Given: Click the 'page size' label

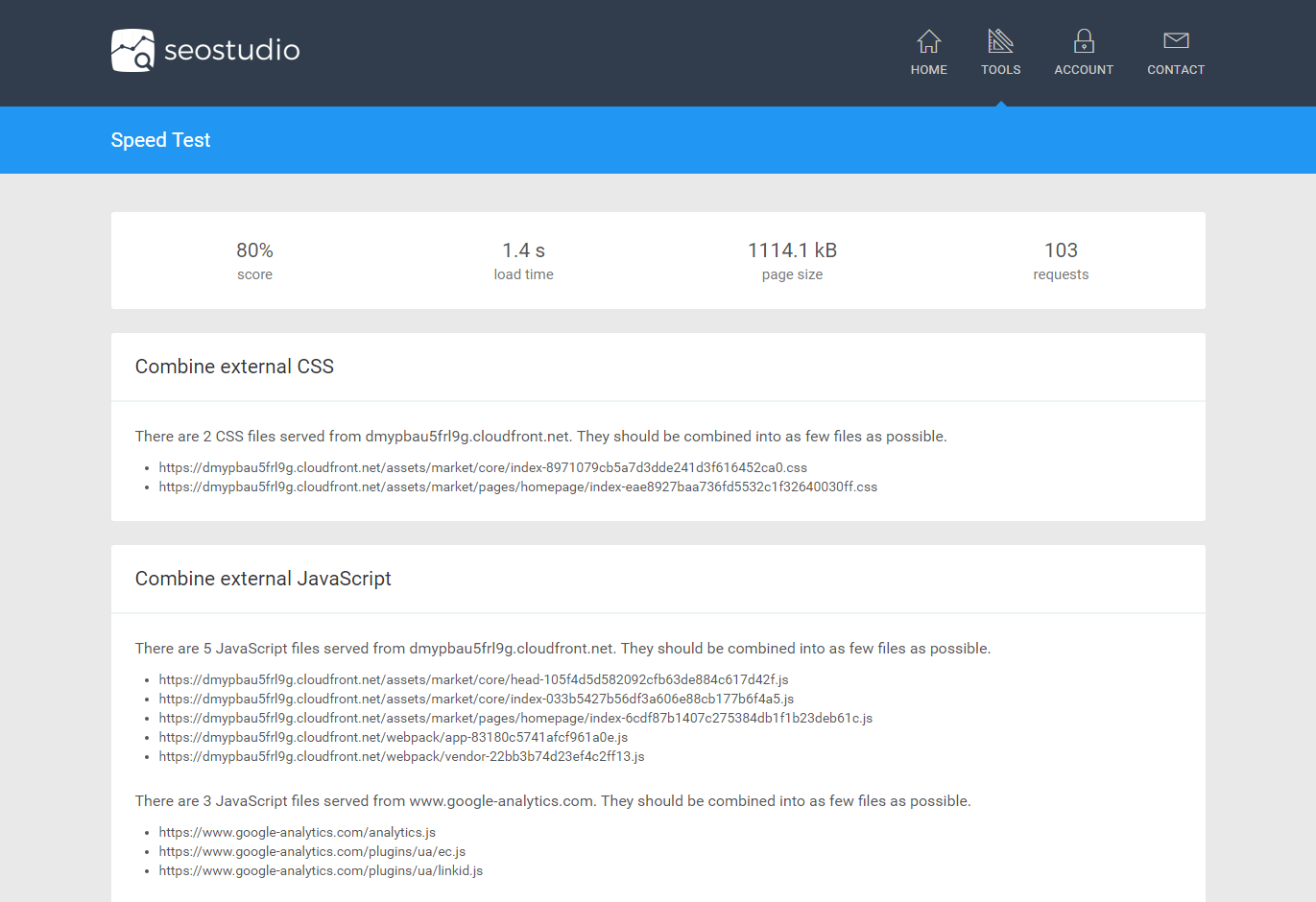Looking at the screenshot, I should (792, 274).
